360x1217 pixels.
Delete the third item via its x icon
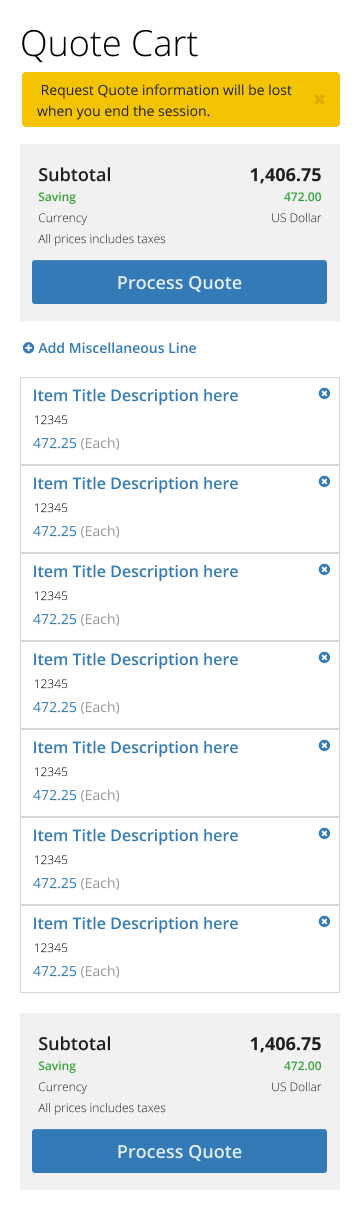point(324,570)
